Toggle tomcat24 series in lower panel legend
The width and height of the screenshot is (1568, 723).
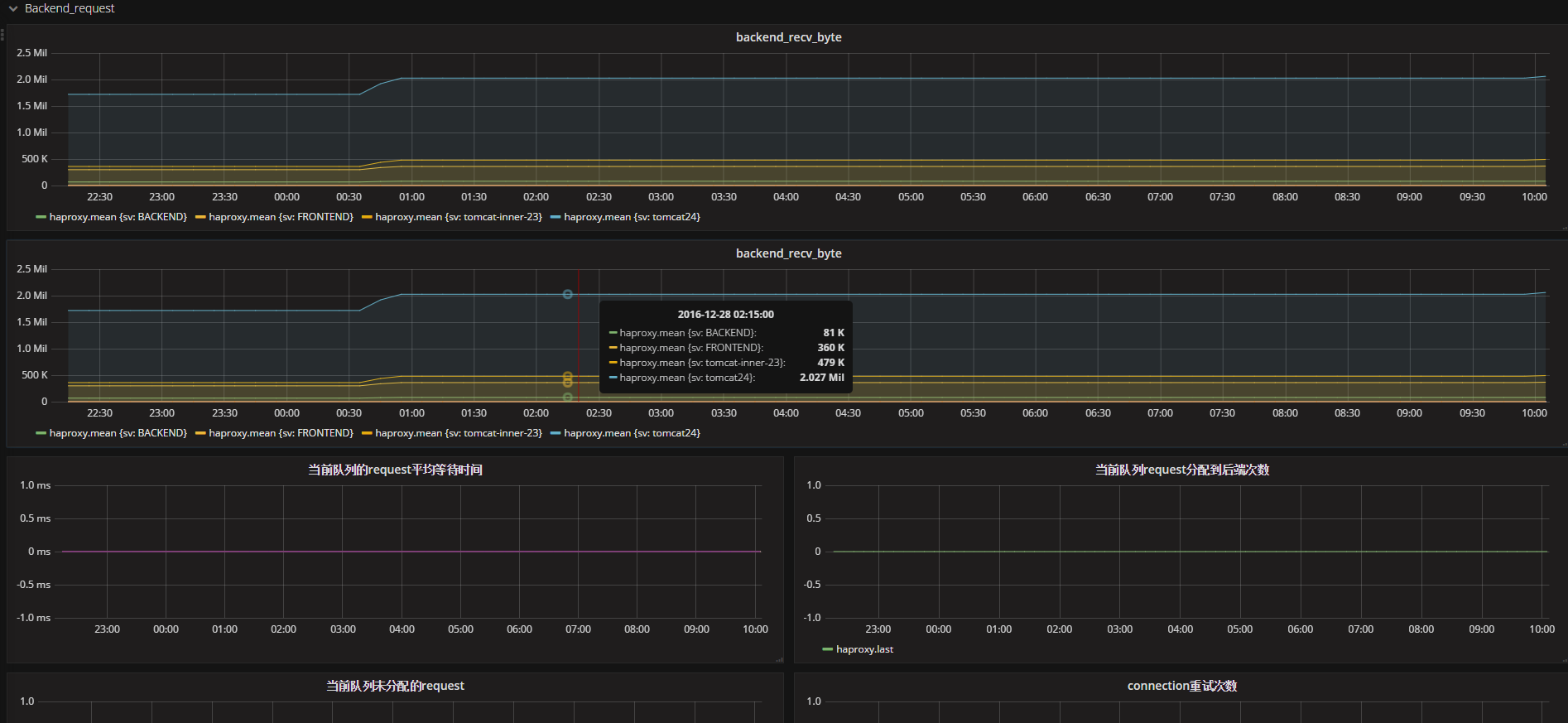pyautogui.click(x=632, y=433)
